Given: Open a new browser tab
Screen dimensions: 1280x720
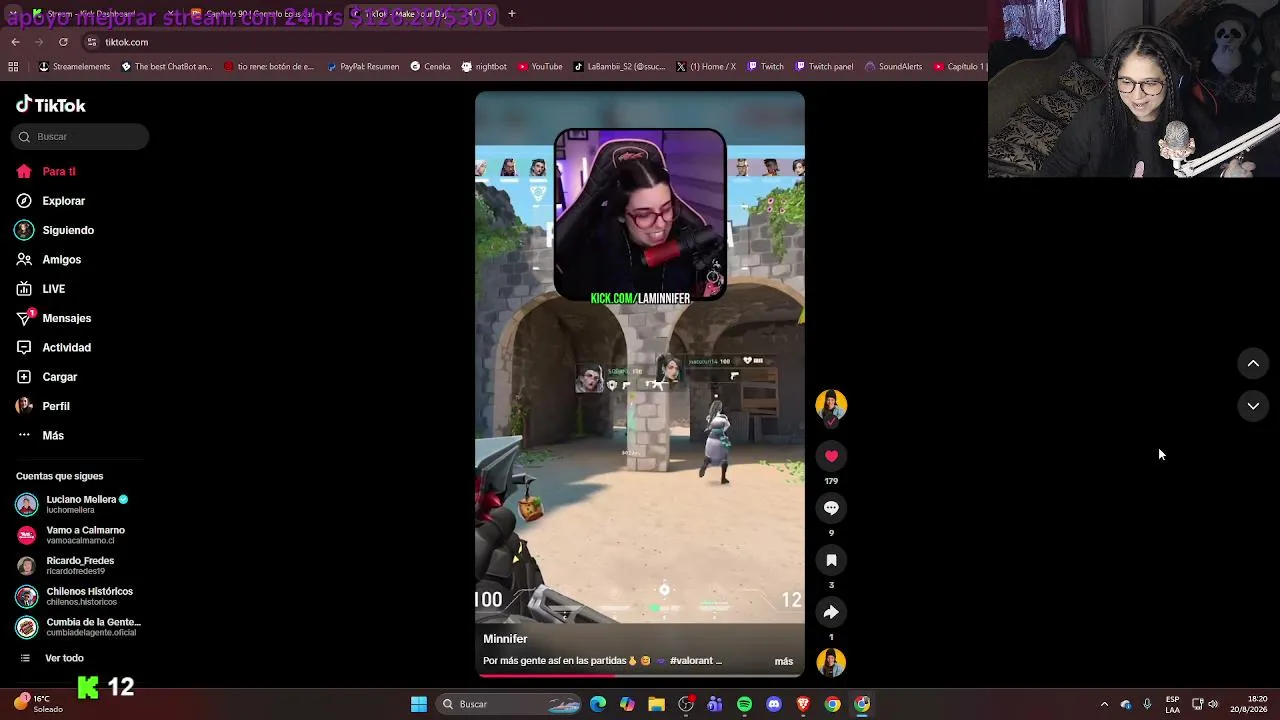Looking at the screenshot, I should point(512,14).
